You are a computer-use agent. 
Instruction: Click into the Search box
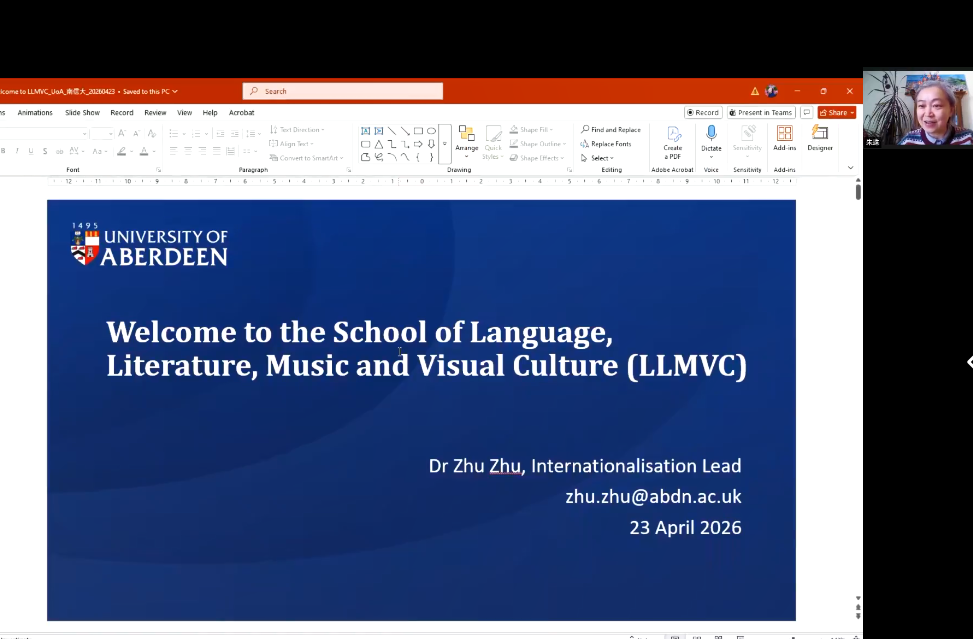coord(343,91)
